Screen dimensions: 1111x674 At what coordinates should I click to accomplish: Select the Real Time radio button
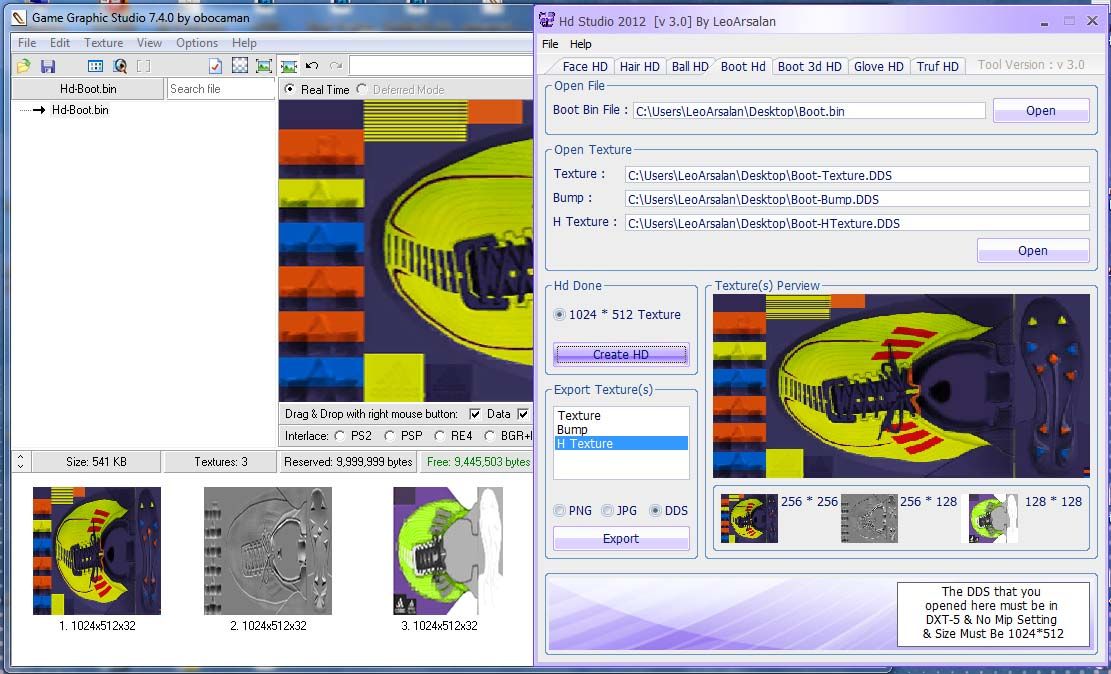[290, 90]
